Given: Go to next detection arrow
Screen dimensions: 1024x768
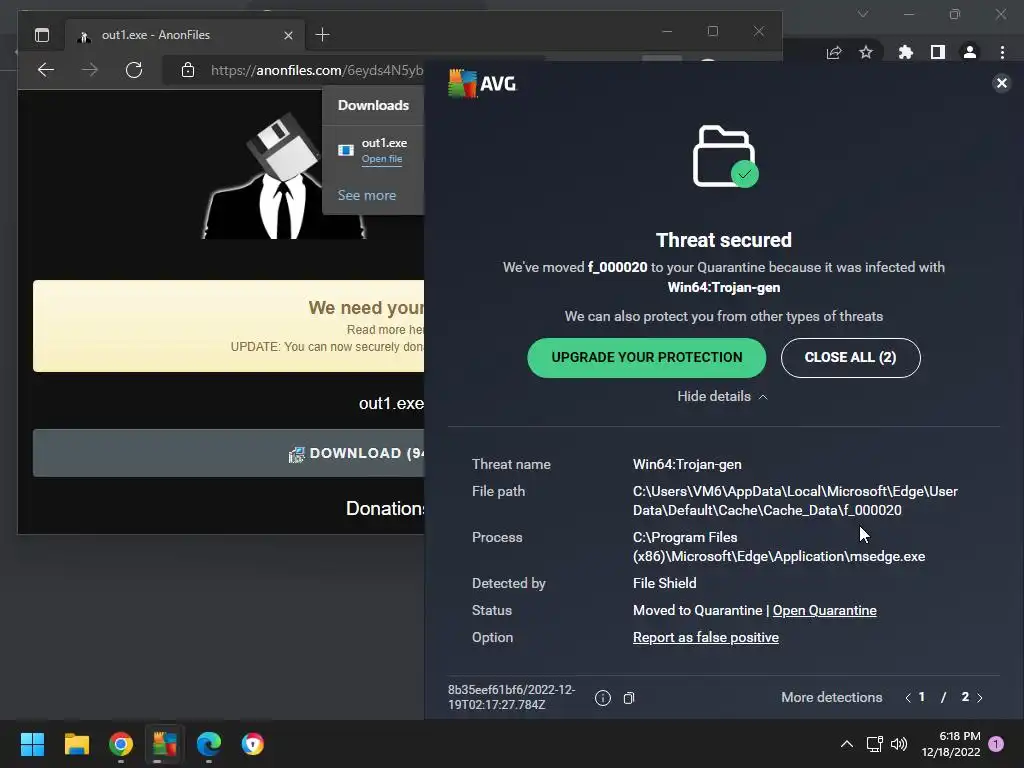Looking at the screenshot, I should point(980,697).
